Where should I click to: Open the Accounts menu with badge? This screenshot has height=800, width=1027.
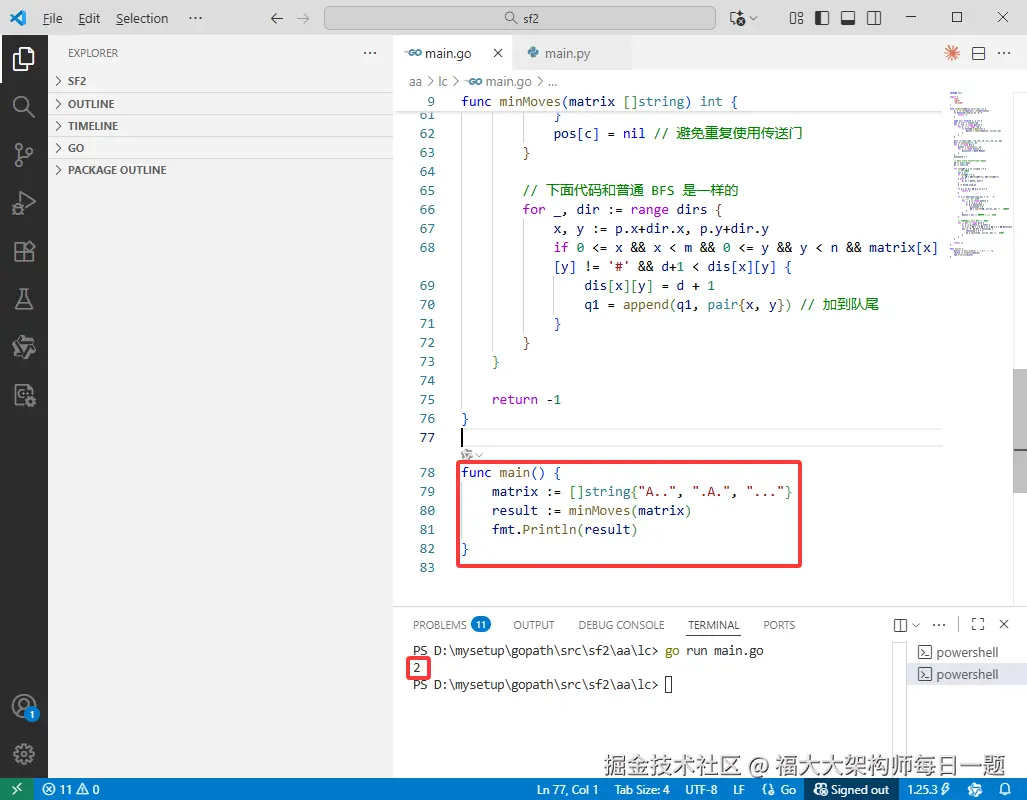tap(24, 707)
